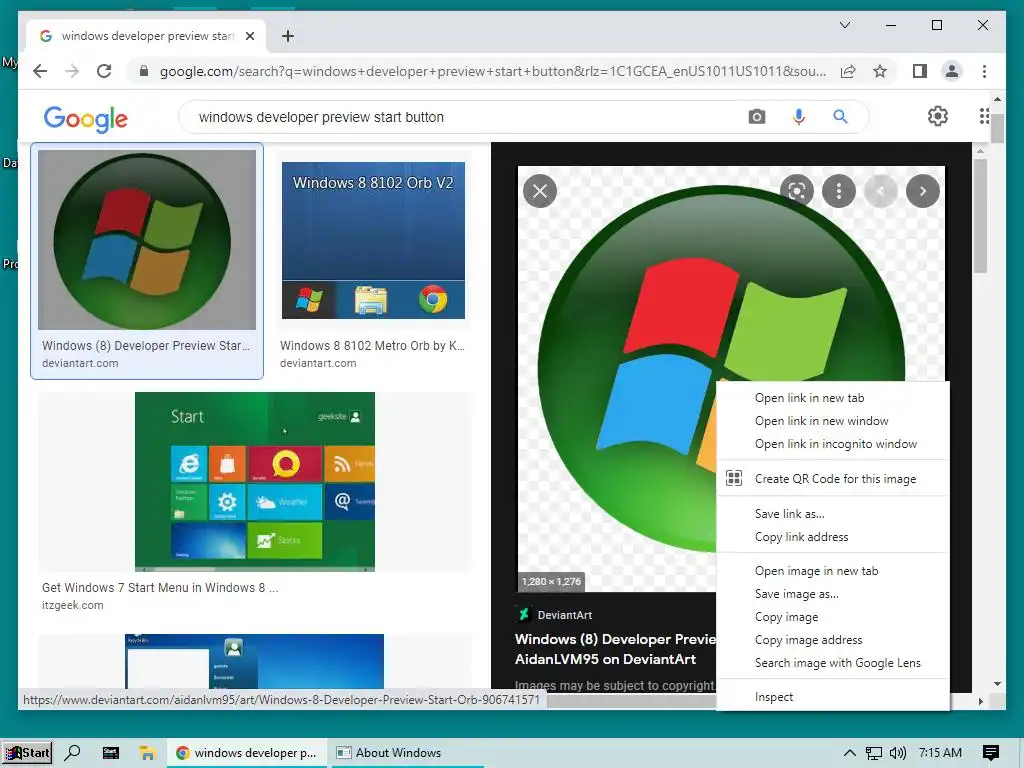Open Chrome three-dot menu
The width and height of the screenshot is (1024, 768).
click(984, 71)
